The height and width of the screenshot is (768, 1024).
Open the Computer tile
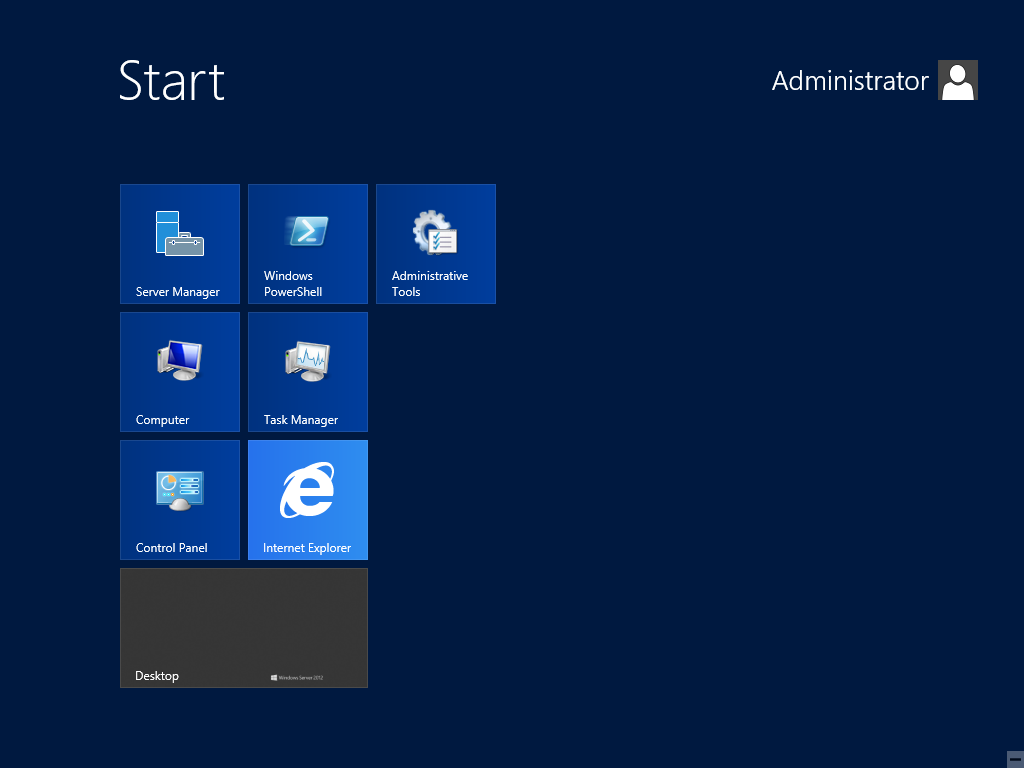(180, 372)
